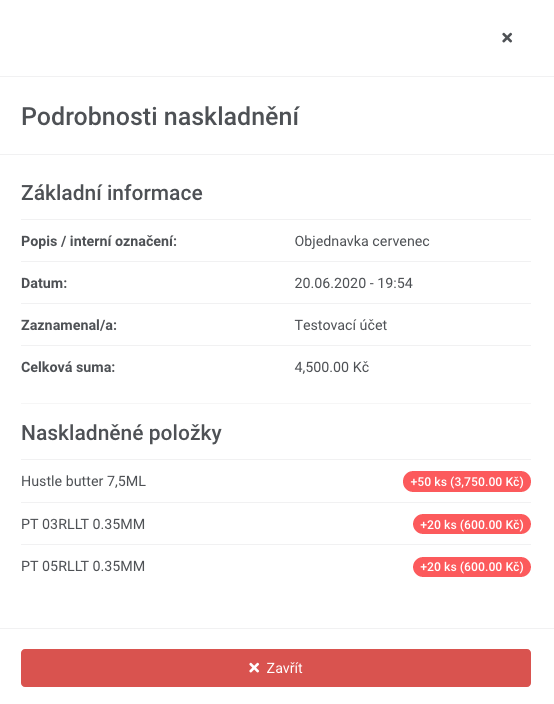Click the PT 05RLLT +20 ks badge
The width and height of the screenshot is (554, 704).
472,567
